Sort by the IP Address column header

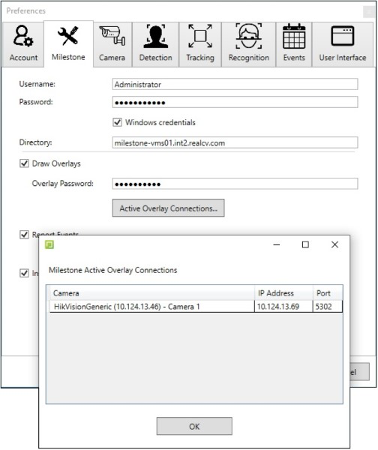tap(284, 293)
